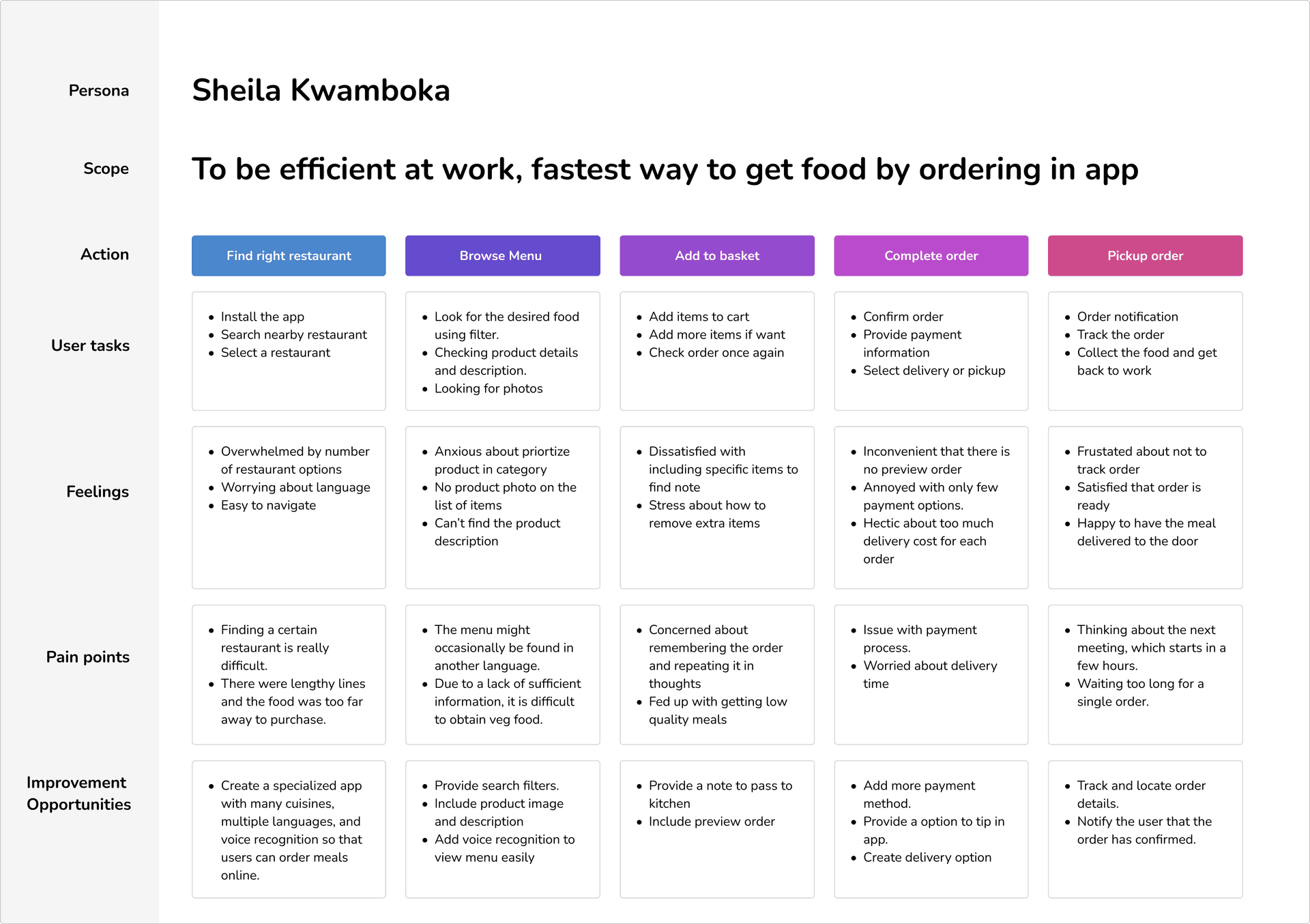This screenshot has height=924, width=1310.
Task: Select the 'Issue with payment process' pain card
Action: pos(931,675)
